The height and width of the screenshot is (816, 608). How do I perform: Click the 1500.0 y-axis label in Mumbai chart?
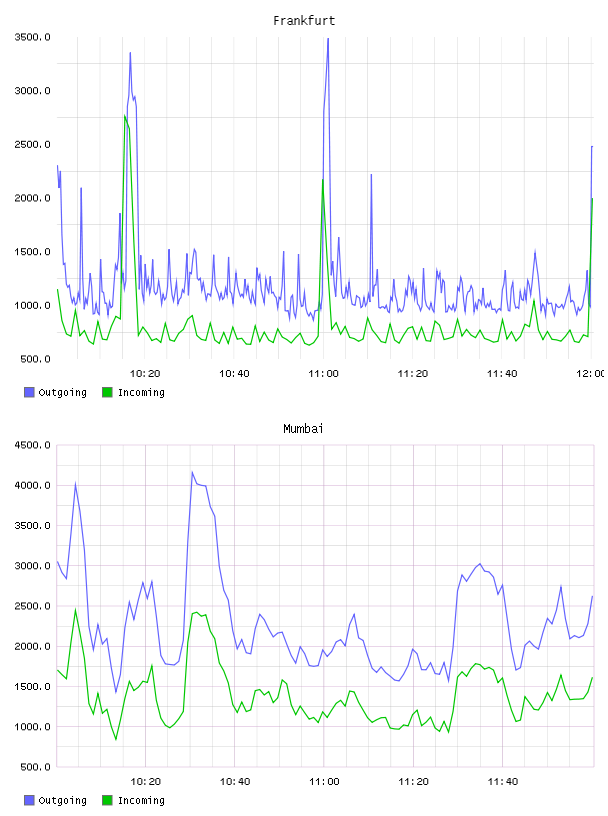[33, 686]
